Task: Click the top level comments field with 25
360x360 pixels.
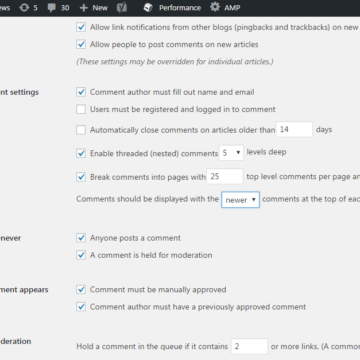Action: pos(225,176)
